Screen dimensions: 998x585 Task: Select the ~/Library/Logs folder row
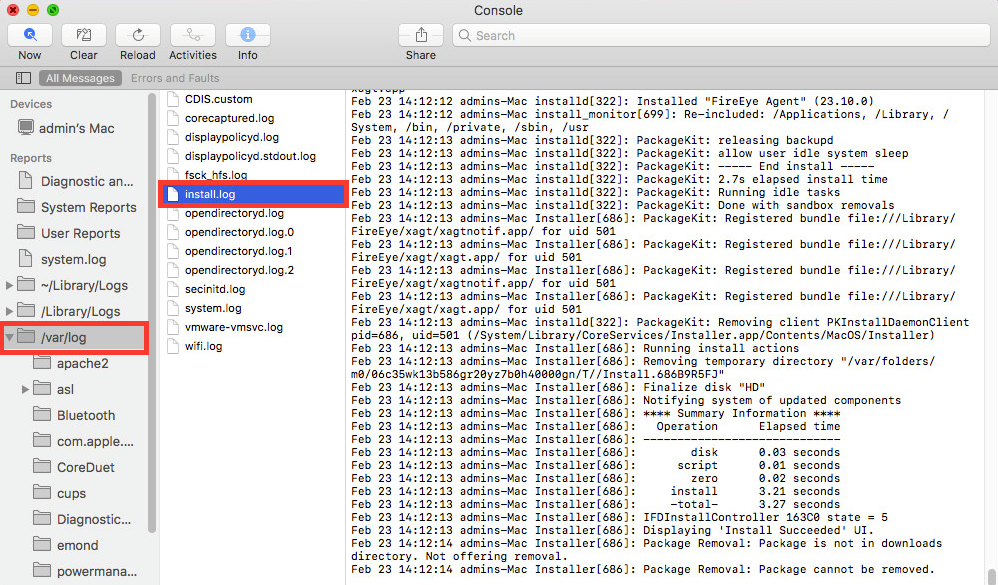click(x=74, y=286)
